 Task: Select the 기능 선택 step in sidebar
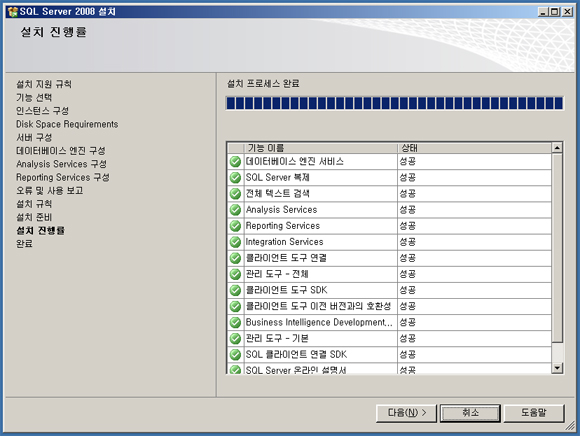[34, 98]
